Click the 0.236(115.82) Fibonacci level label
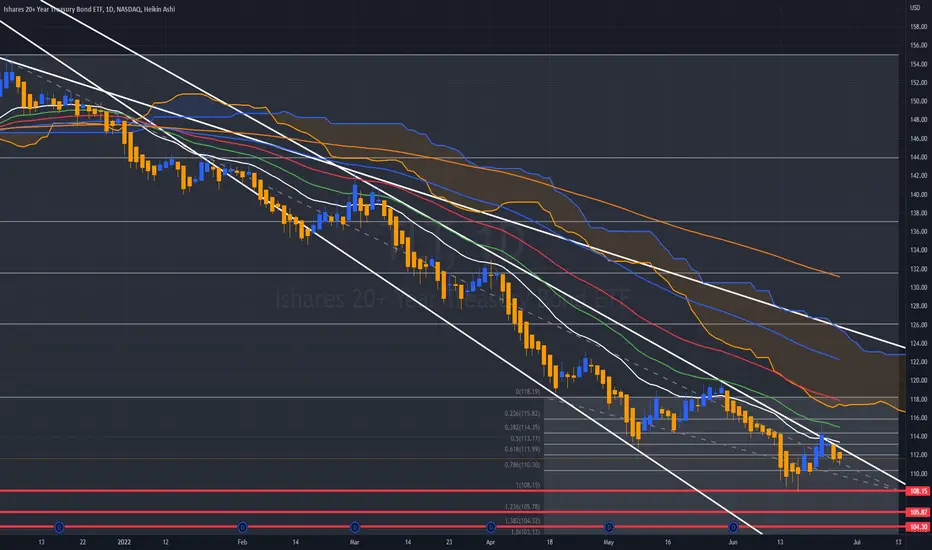This screenshot has height=550, width=932. click(x=522, y=413)
